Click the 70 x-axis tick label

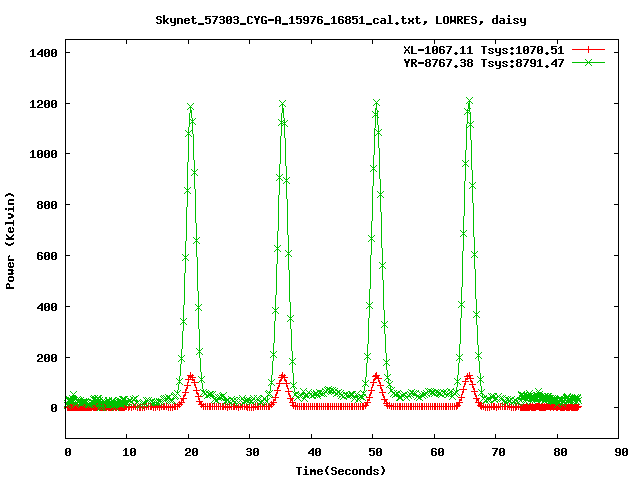pyautogui.click(x=498, y=452)
